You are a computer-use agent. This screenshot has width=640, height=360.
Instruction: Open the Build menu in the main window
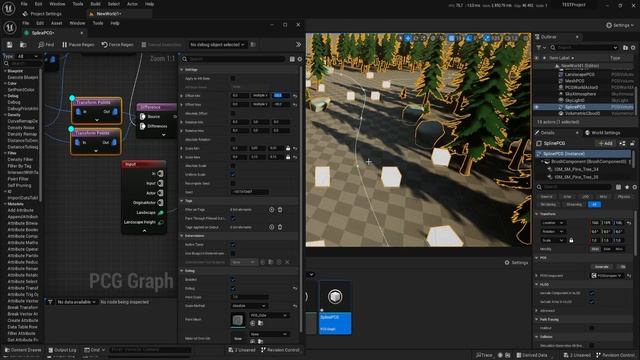[96, 4]
